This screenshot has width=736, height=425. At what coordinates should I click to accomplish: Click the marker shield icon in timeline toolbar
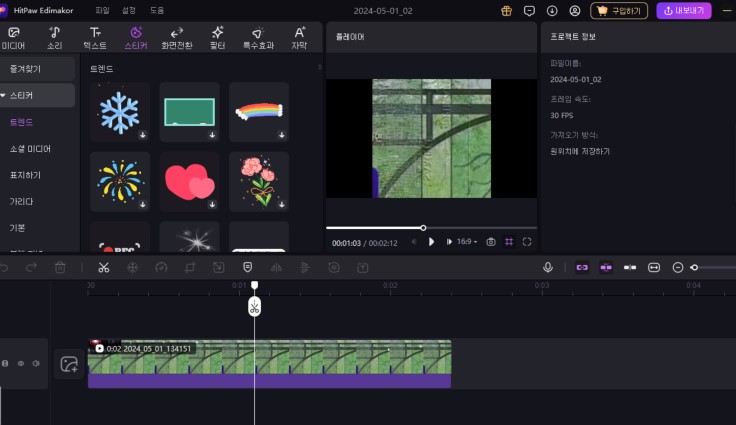[247, 267]
